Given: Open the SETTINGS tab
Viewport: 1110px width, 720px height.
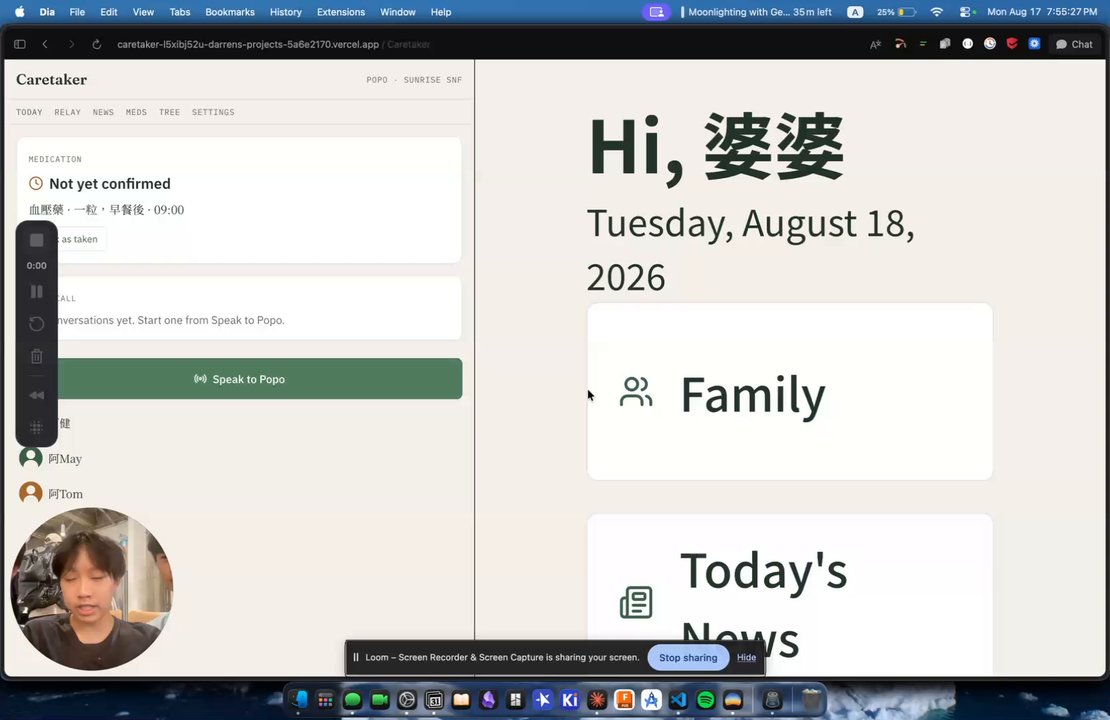Looking at the screenshot, I should click(213, 112).
